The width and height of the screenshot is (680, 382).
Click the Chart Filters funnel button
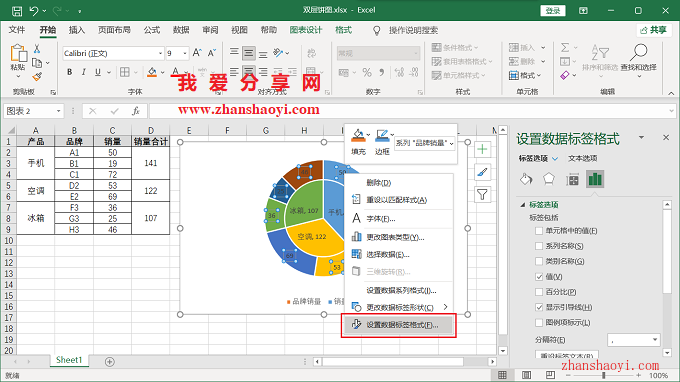tap(482, 195)
